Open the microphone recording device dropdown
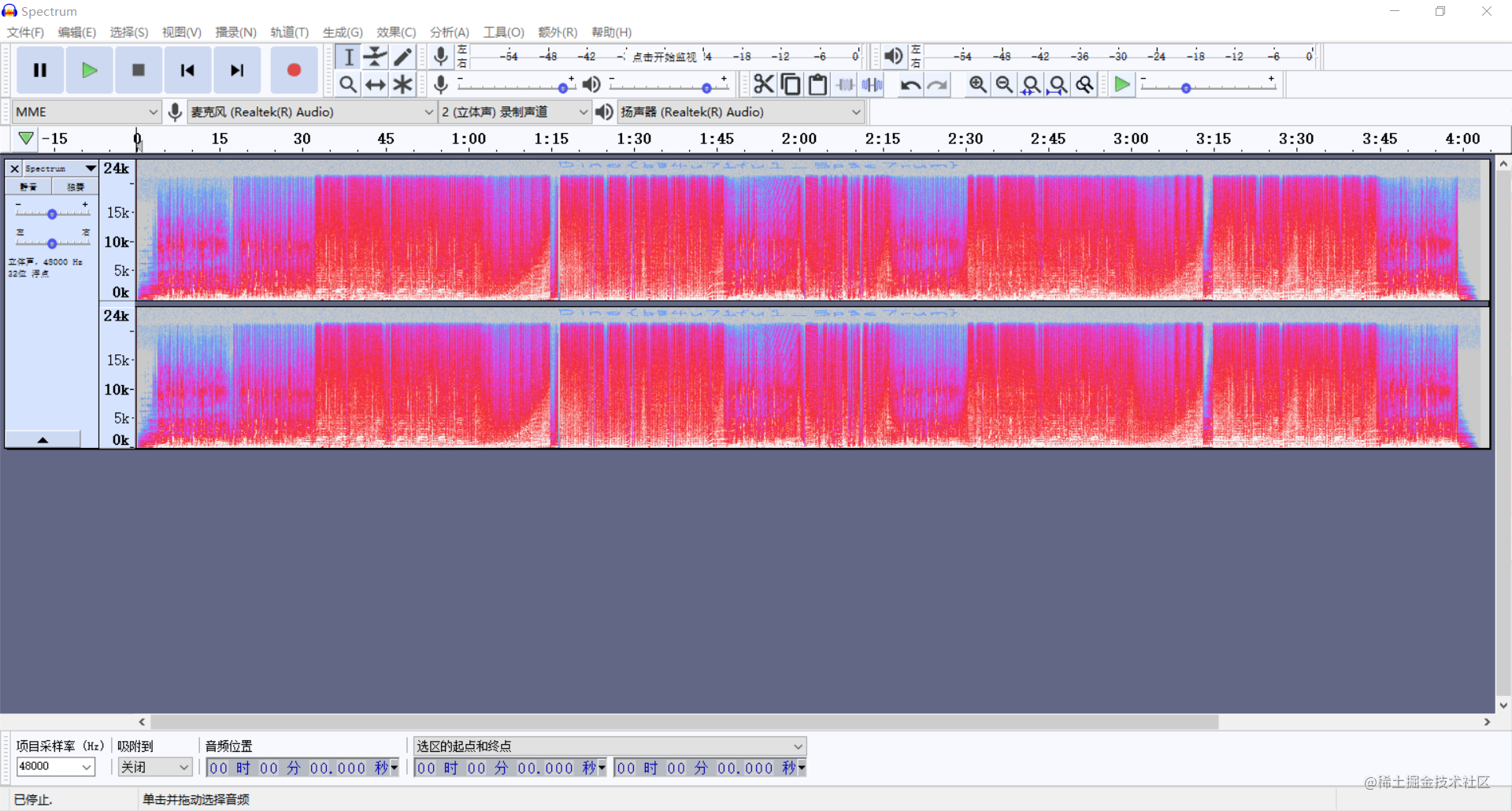Screen dimensions: 1512x811 tap(312, 112)
